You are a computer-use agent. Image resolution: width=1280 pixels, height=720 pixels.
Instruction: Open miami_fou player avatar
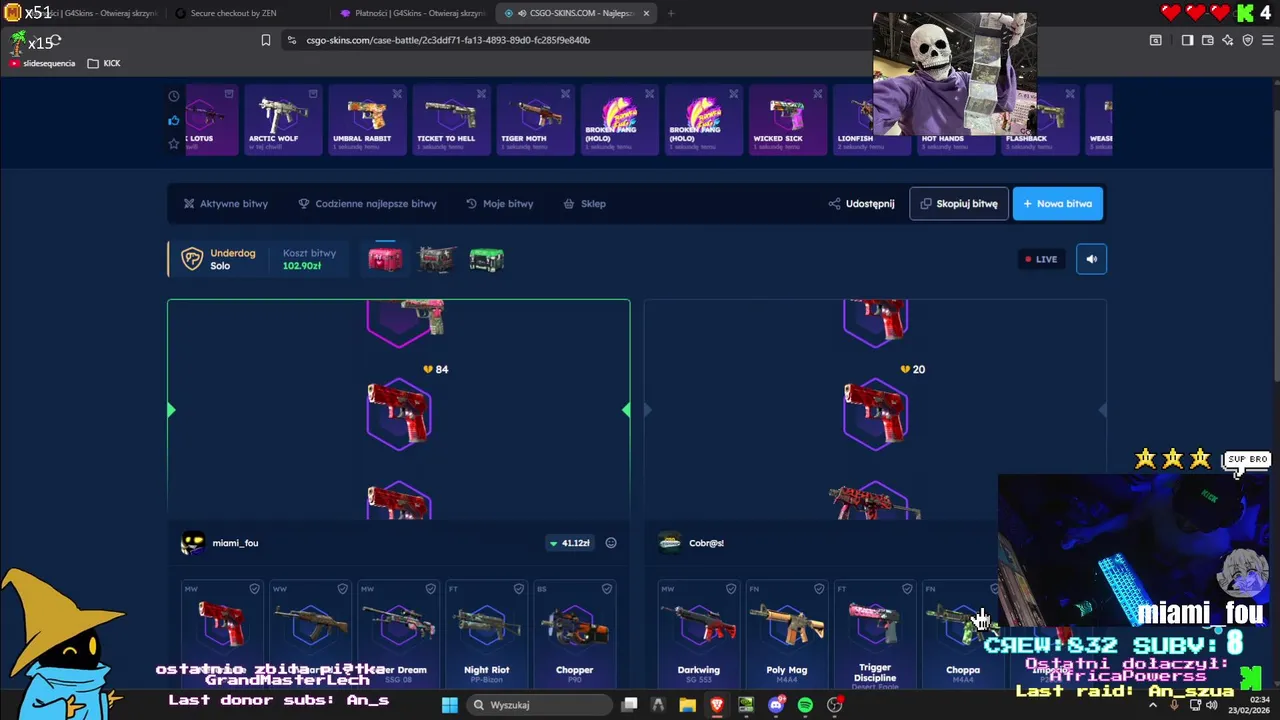192,543
